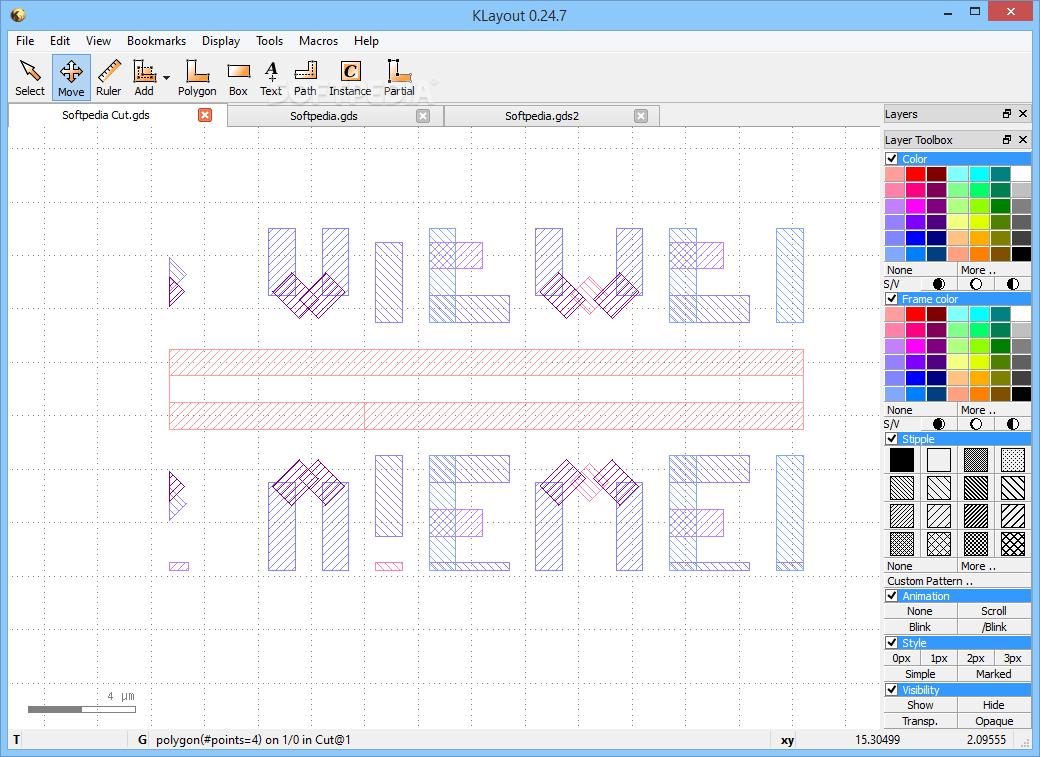Viewport: 1040px width, 757px height.
Task: Open the Add tool dropdown arrow
Action: click(166, 78)
